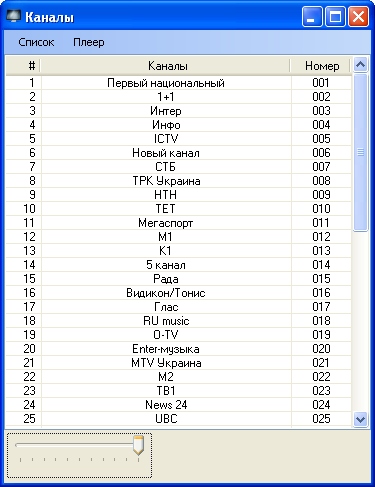
Task: Click the Номер column header
Action: pos(321,66)
